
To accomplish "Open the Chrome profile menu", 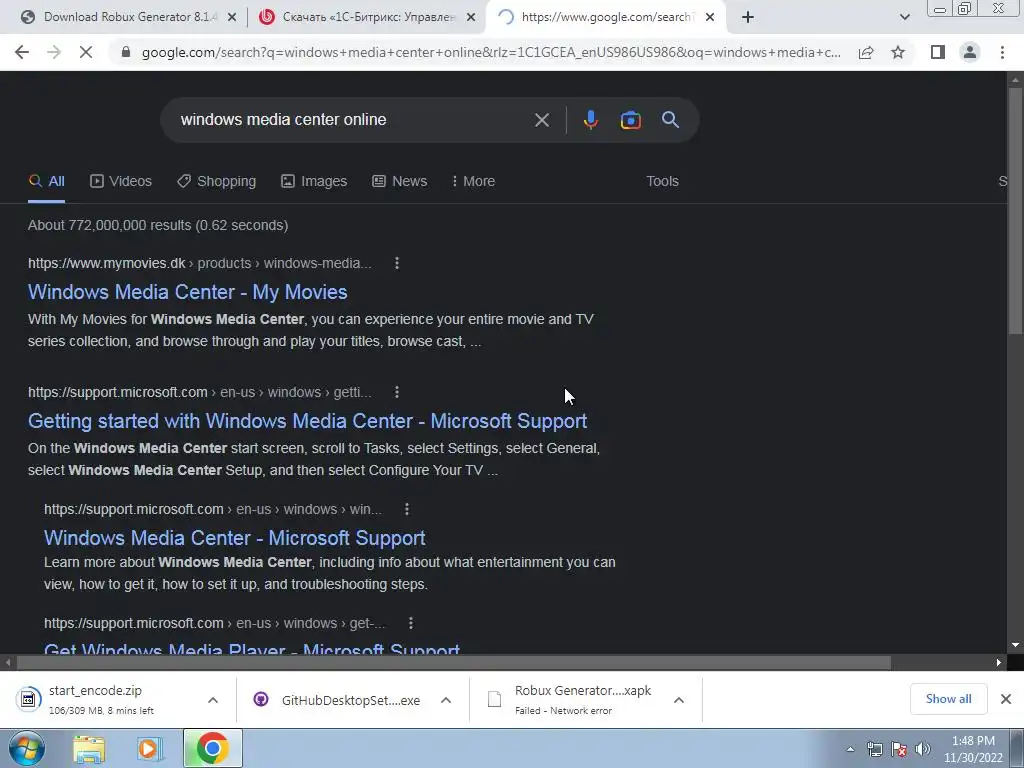I will [970, 52].
